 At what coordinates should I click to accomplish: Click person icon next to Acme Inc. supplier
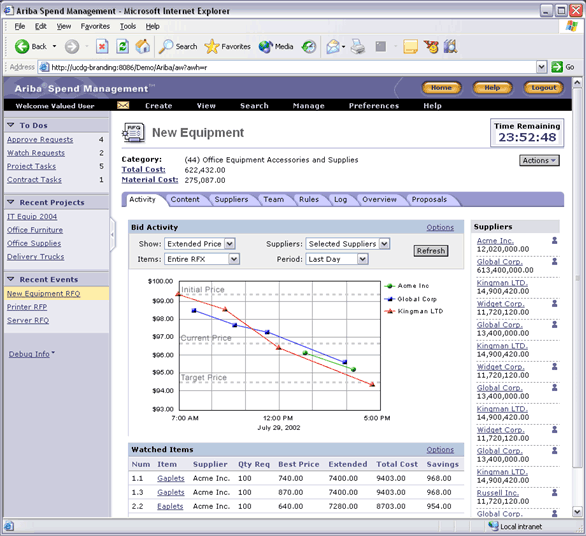[x=555, y=240]
